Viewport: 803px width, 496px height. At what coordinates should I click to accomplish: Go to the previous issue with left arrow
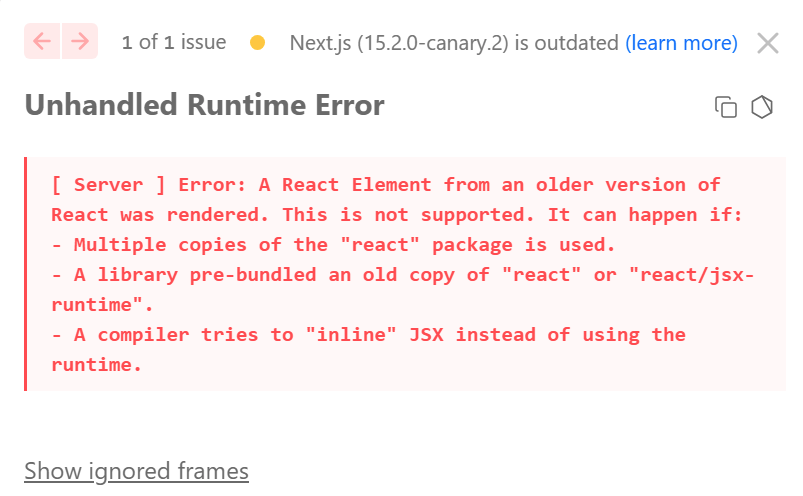click(x=43, y=41)
